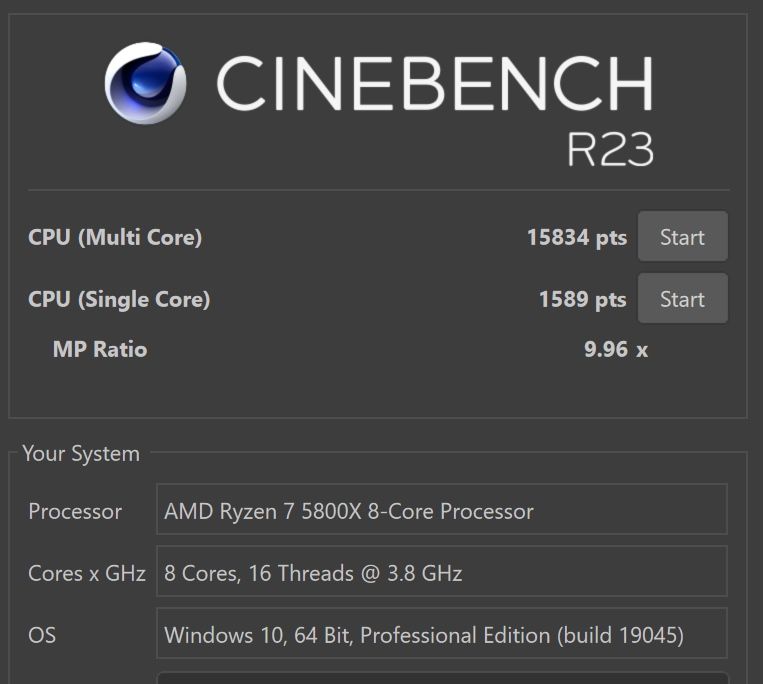Click the Processor row label

point(75,511)
